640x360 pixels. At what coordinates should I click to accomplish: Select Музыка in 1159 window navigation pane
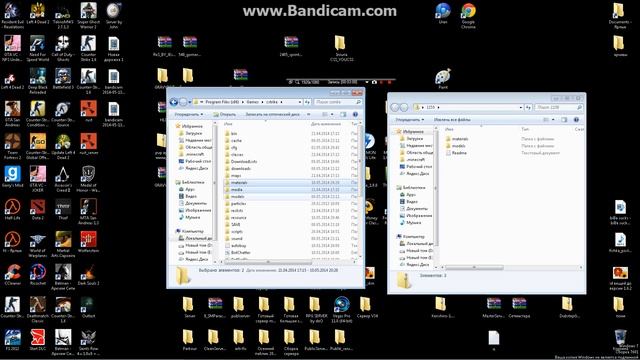[410, 223]
